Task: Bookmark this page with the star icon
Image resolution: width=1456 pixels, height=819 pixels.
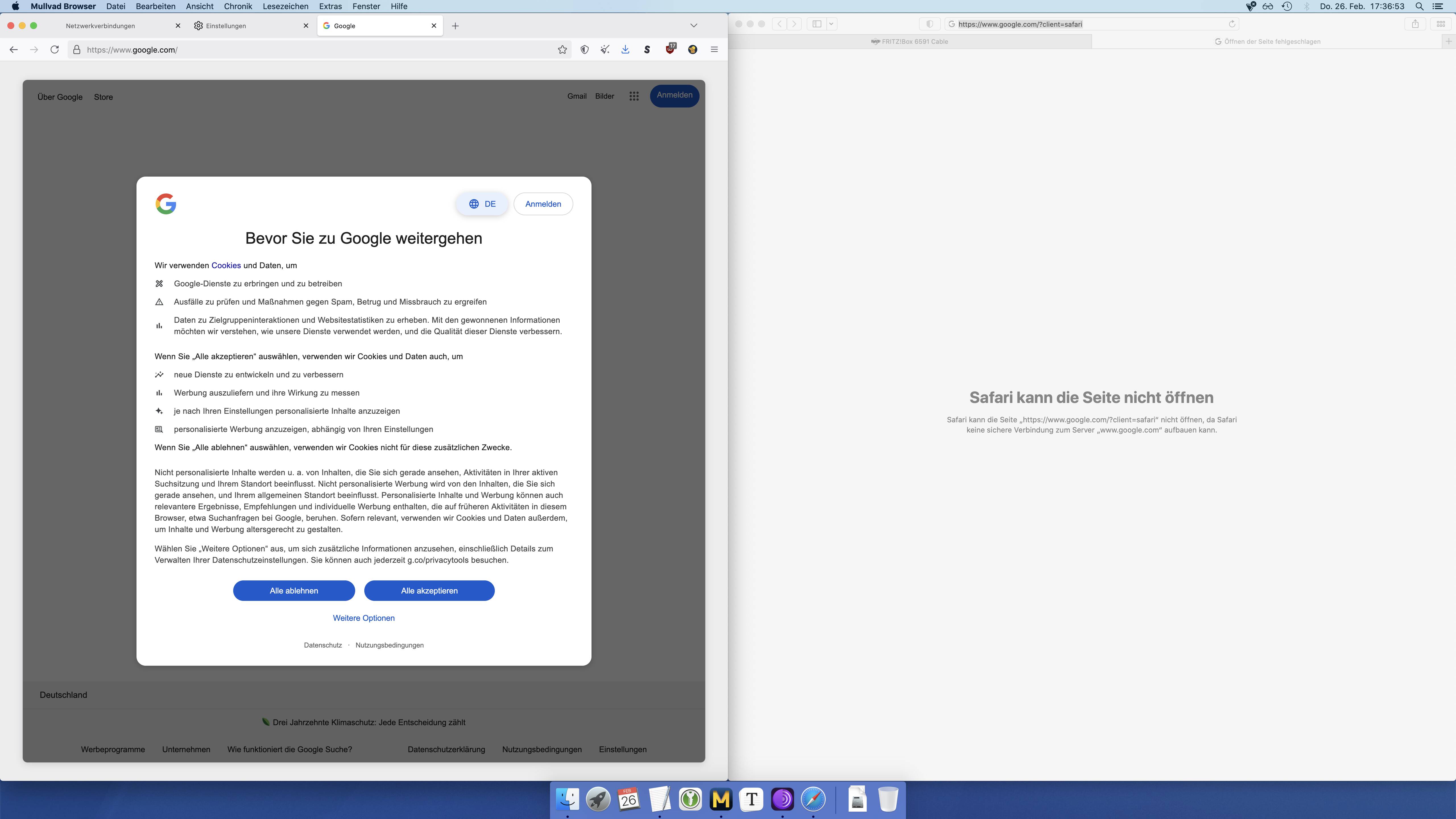Action: point(562,50)
